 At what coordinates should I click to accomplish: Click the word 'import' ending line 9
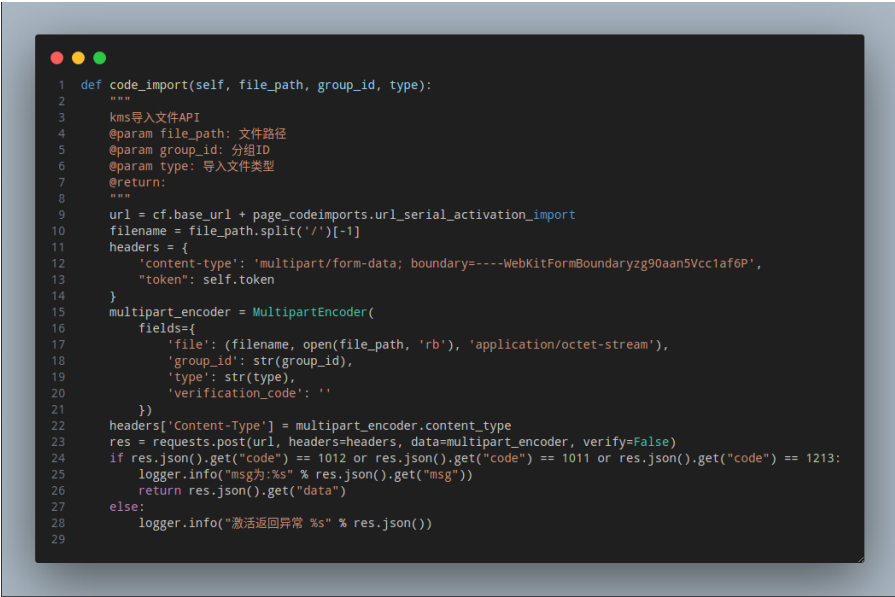pyautogui.click(x=554, y=215)
